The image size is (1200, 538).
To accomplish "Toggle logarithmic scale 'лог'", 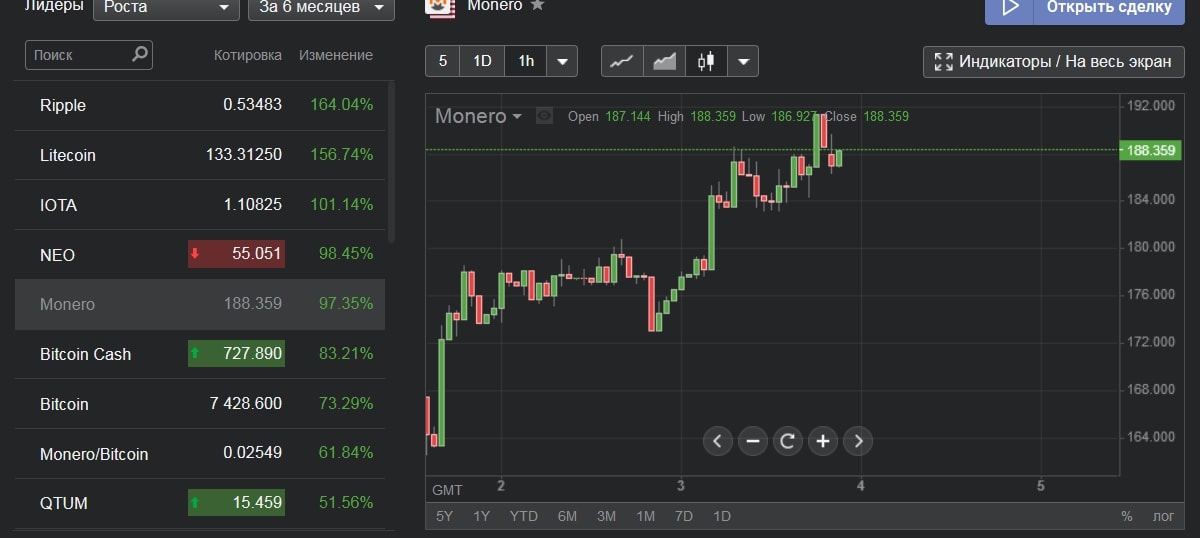I will (1163, 516).
